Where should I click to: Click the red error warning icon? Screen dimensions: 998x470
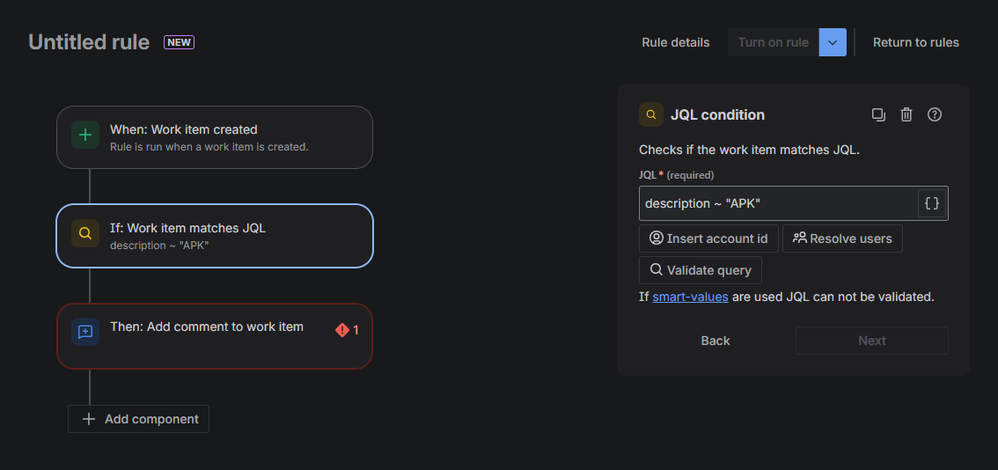pyautogui.click(x=342, y=330)
